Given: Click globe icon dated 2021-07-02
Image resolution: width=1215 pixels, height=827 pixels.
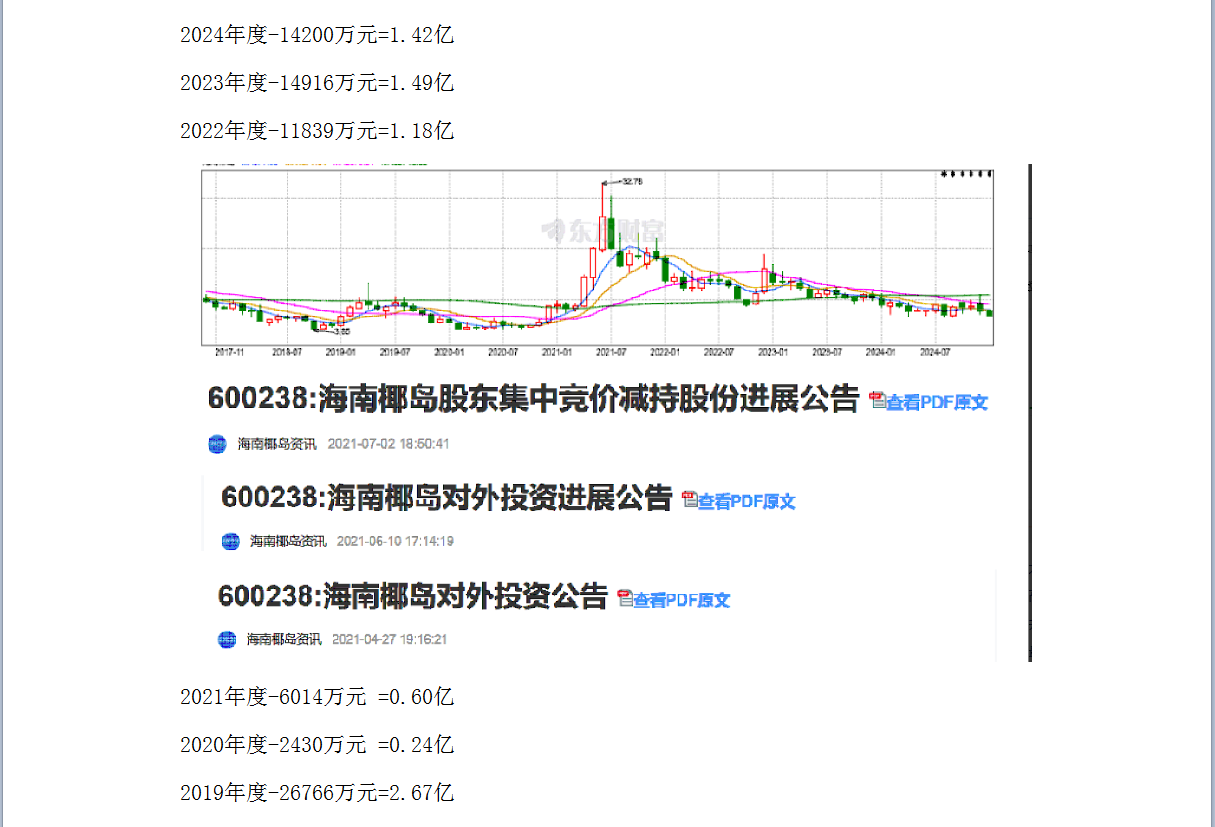Looking at the screenshot, I should coord(218,444).
